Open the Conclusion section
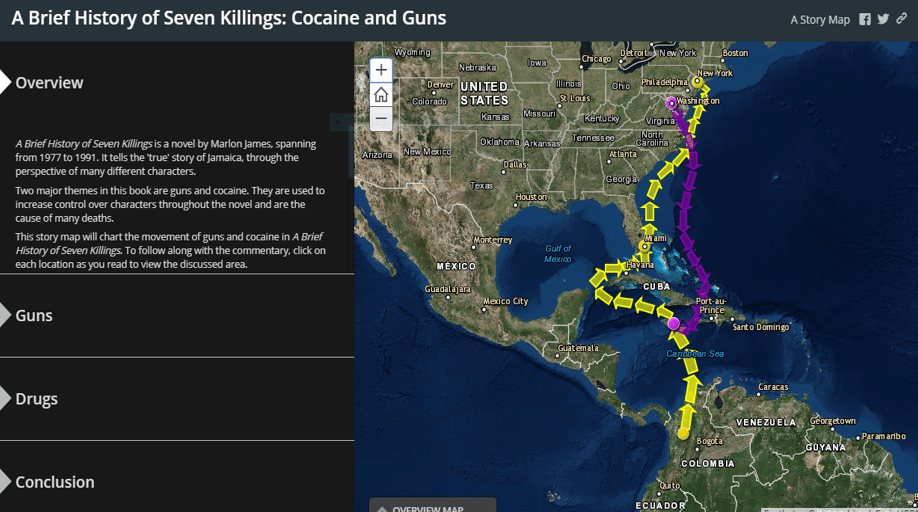The width and height of the screenshot is (918, 512). (54, 482)
